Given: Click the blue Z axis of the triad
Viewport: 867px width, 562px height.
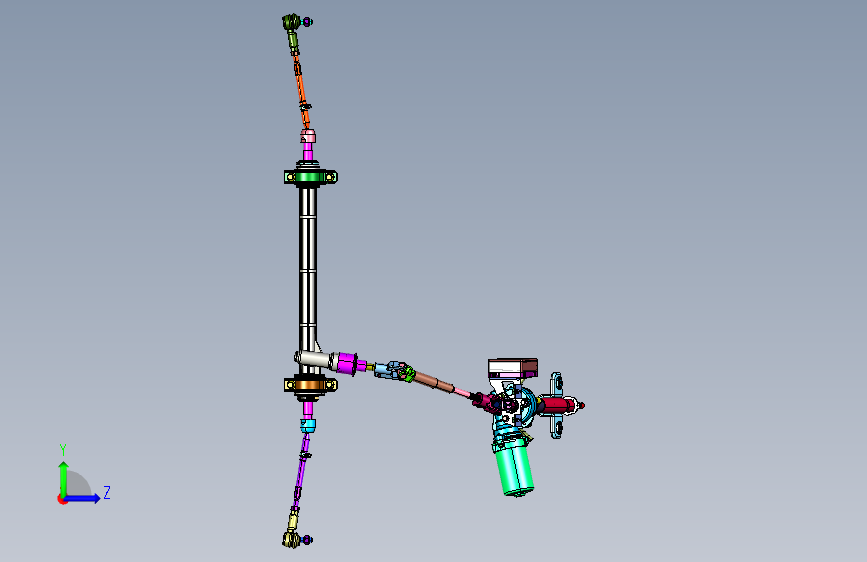Looking at the screenshot, I should (83, 498).
